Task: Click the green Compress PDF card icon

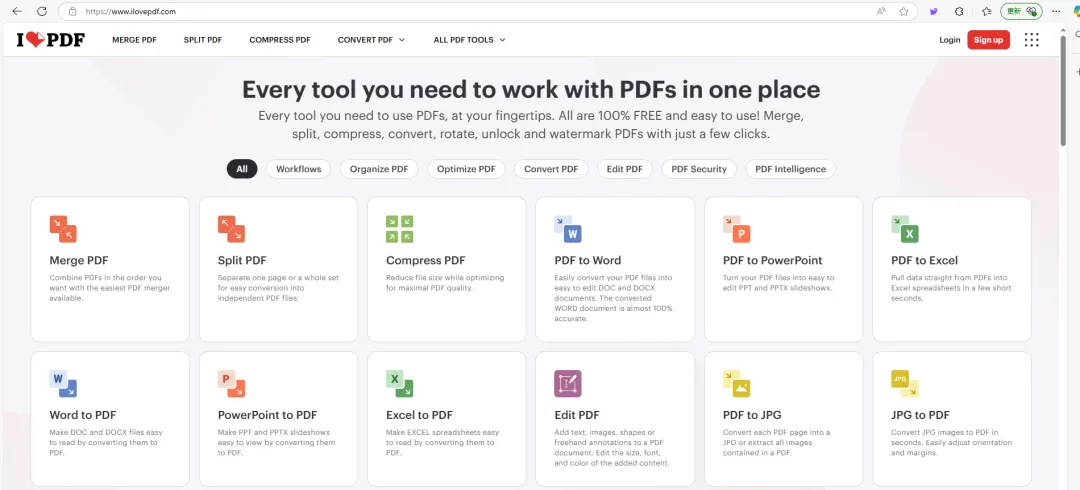Action: click(x=399, y=229)
